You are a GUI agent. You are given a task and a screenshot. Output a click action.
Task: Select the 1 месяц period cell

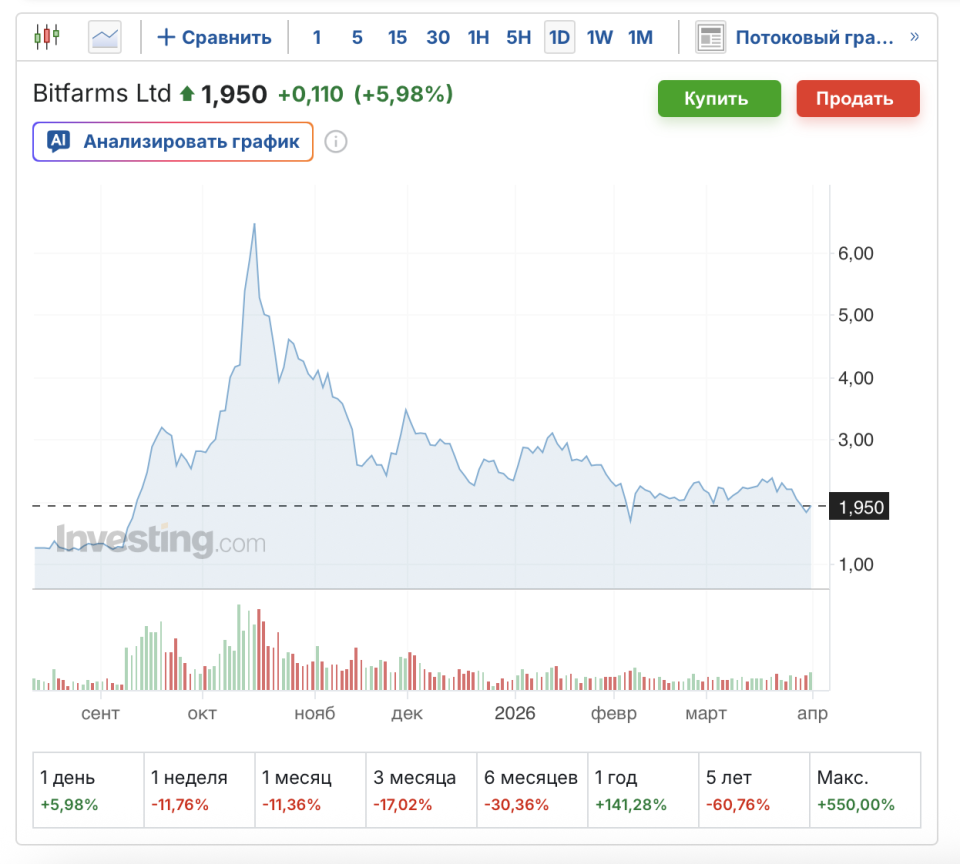[x=310, y=790]
